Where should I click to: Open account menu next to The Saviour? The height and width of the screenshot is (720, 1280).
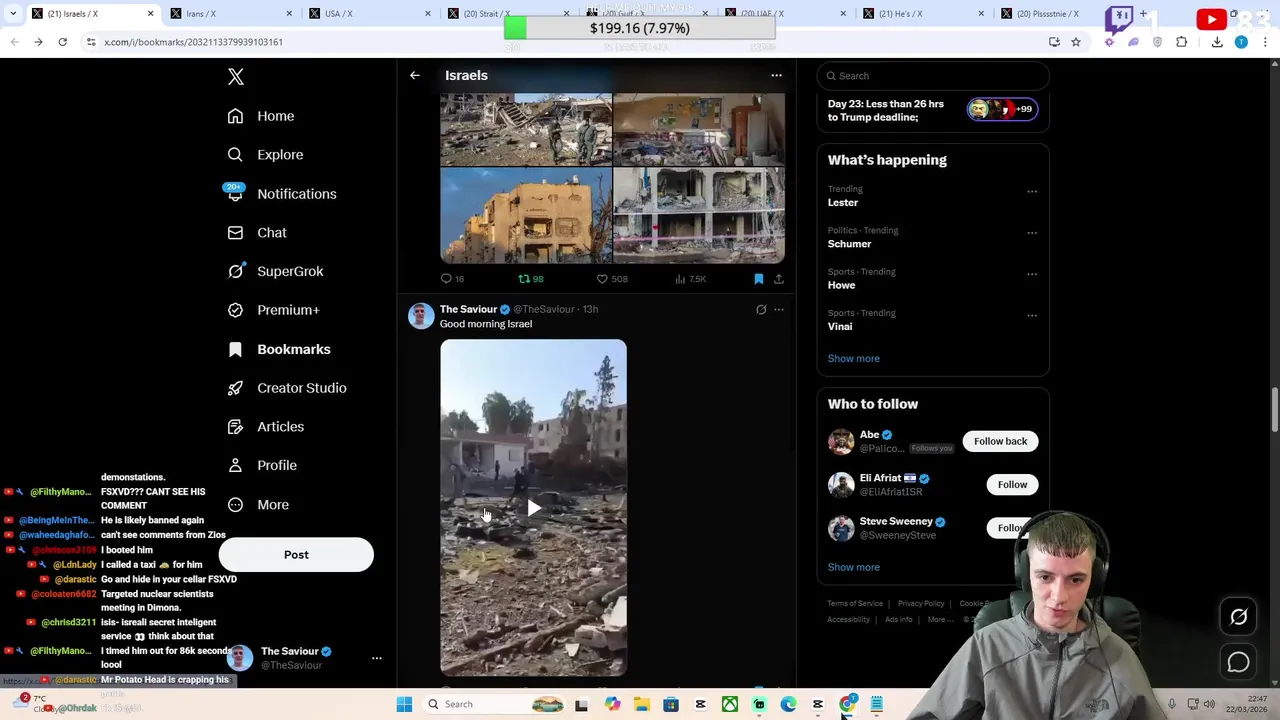[377, 658]
